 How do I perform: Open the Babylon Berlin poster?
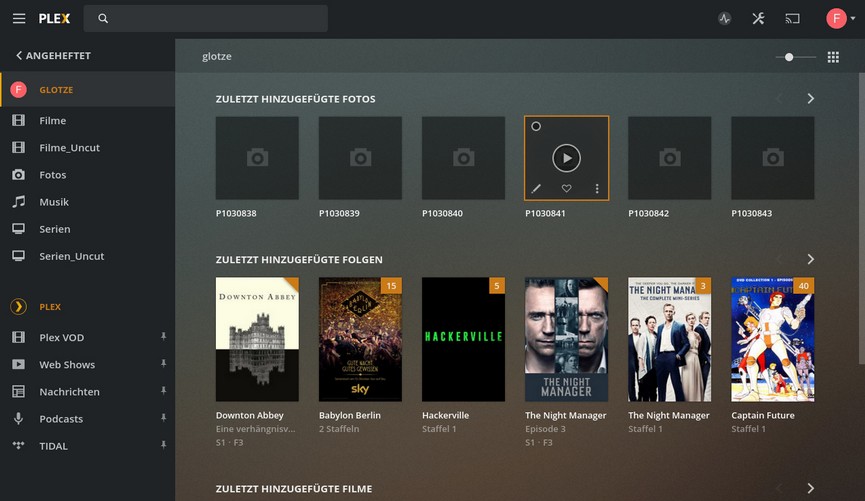point(360,339)
